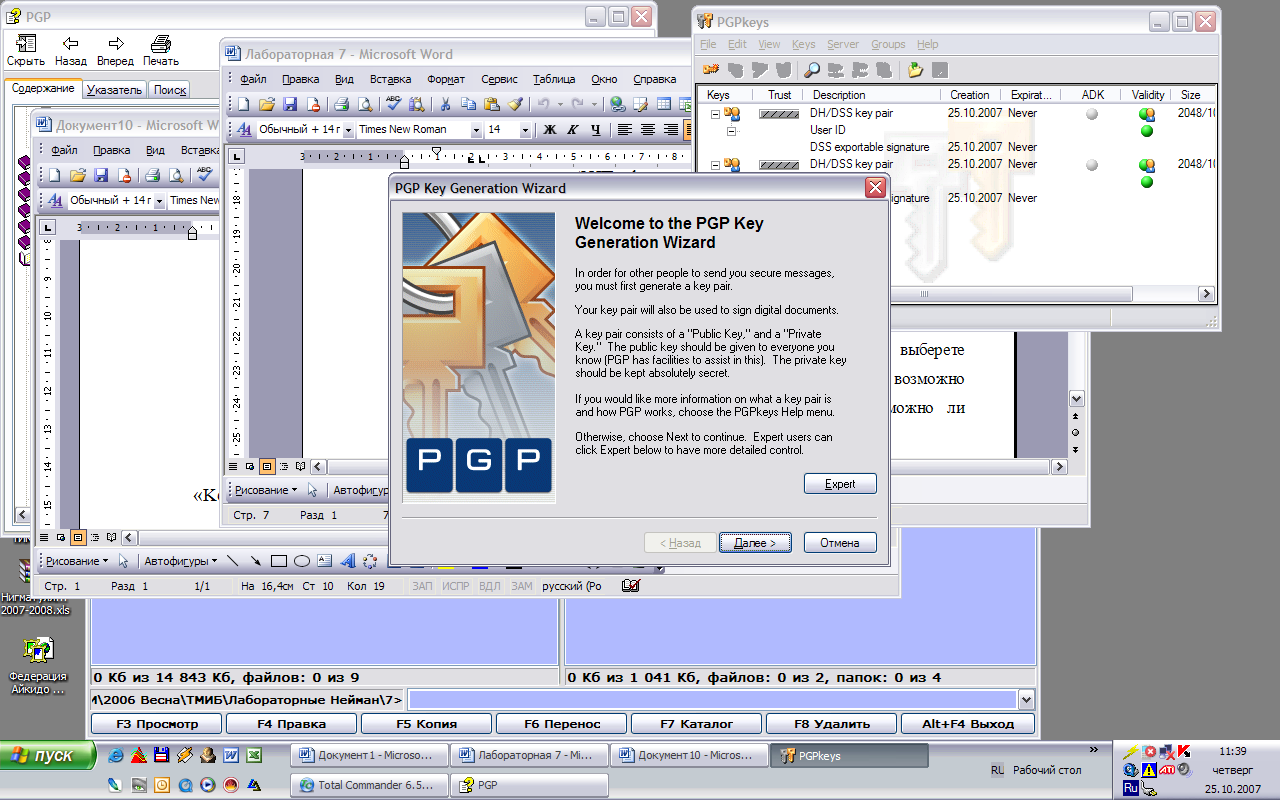Viewport: 1280px width, 800px height.
Task: Collapse the second DH/DSS key pair row
Action: [x=715, y=165]
